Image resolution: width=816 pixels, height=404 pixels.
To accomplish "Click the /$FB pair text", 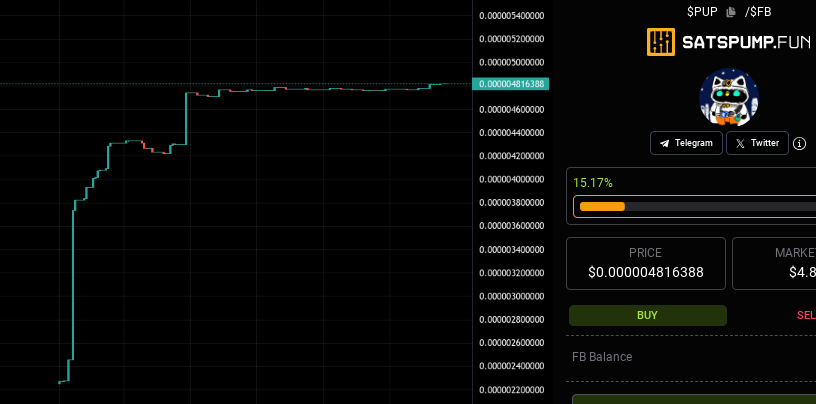I will click(x=758, y=12).
